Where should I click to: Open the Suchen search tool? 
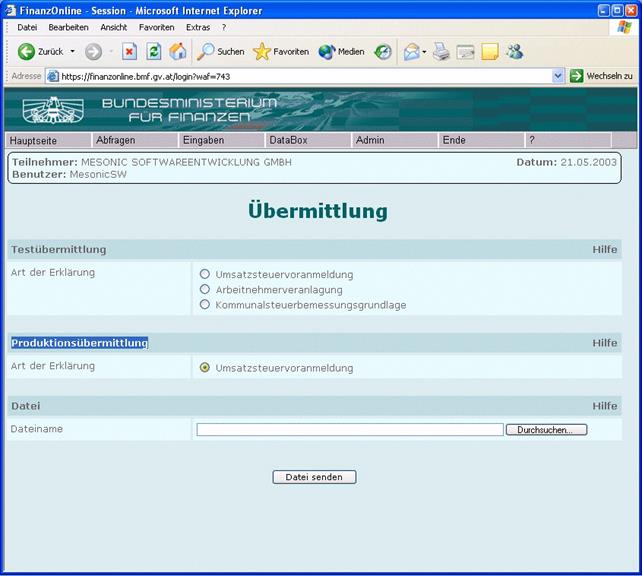click(x=220, y=51)
